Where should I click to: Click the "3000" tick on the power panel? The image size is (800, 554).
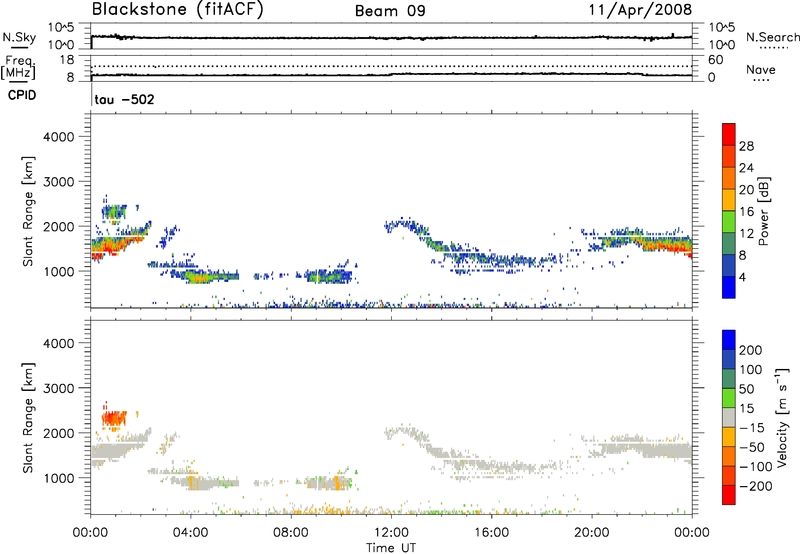(58, 182)
